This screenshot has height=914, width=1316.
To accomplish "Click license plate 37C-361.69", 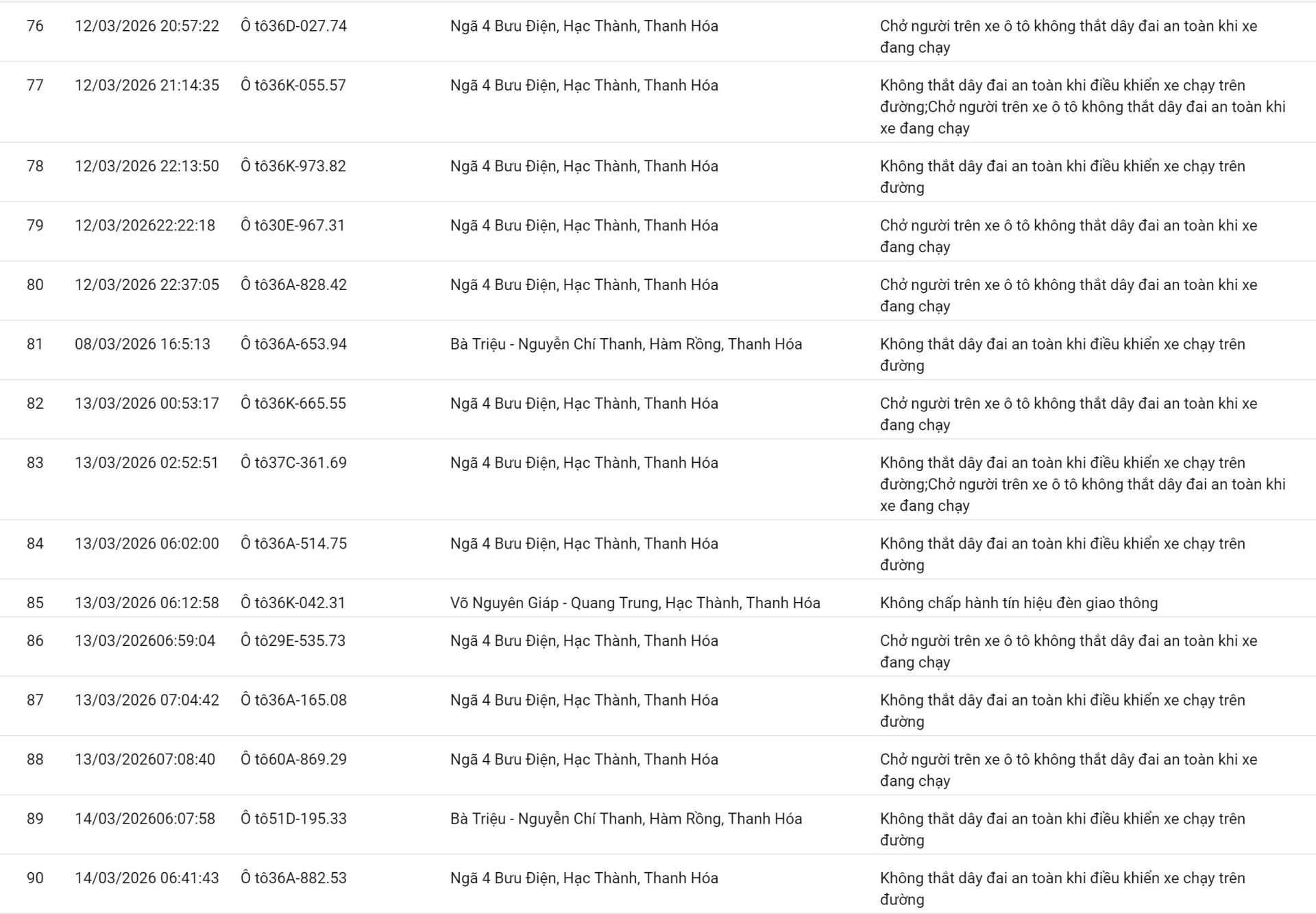I will coord(293,463).
